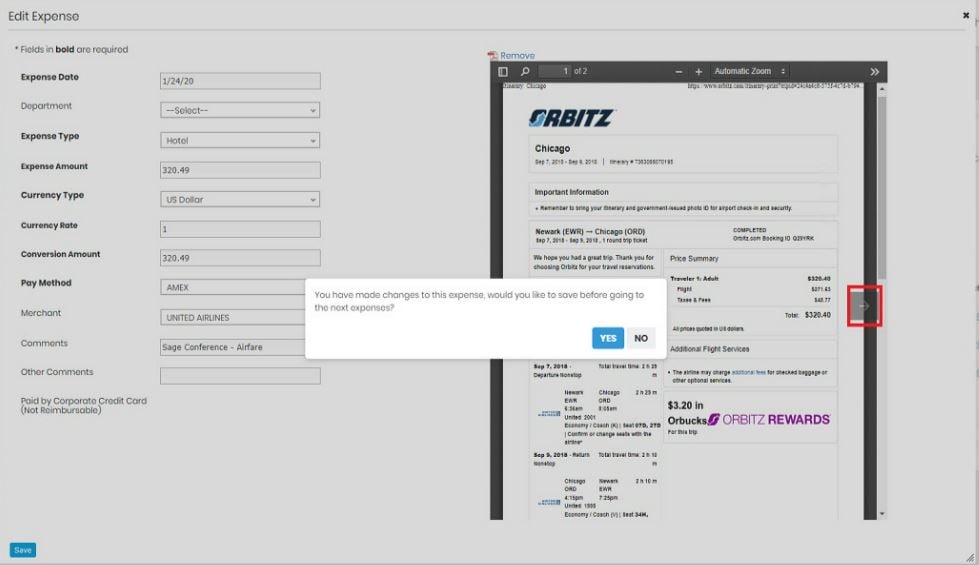Image resolution: width=979 pixels, height=565 pixels.
Task: Click the Currency Rate field
Action: click(240, 229)
